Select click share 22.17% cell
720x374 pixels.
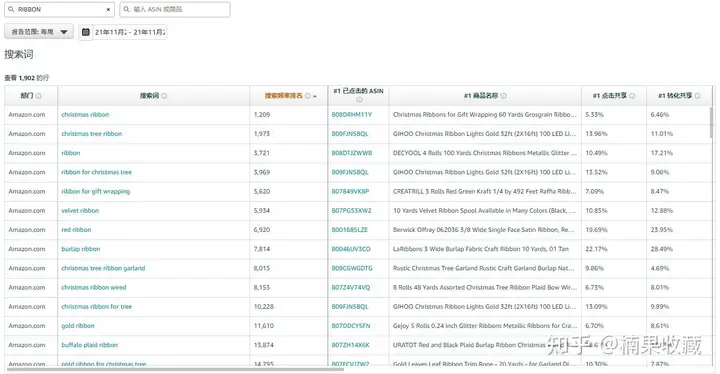pyautogui.click(x=596, y=249)
